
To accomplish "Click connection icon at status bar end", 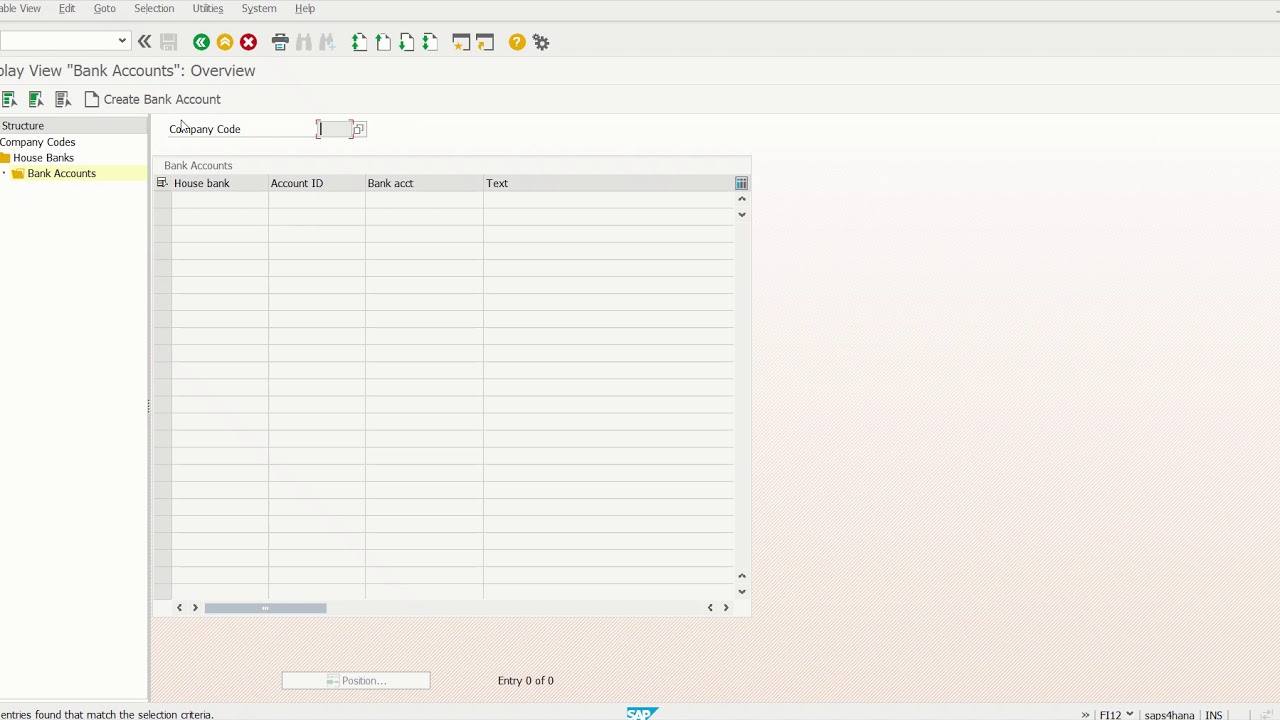I will point(1267,715).
